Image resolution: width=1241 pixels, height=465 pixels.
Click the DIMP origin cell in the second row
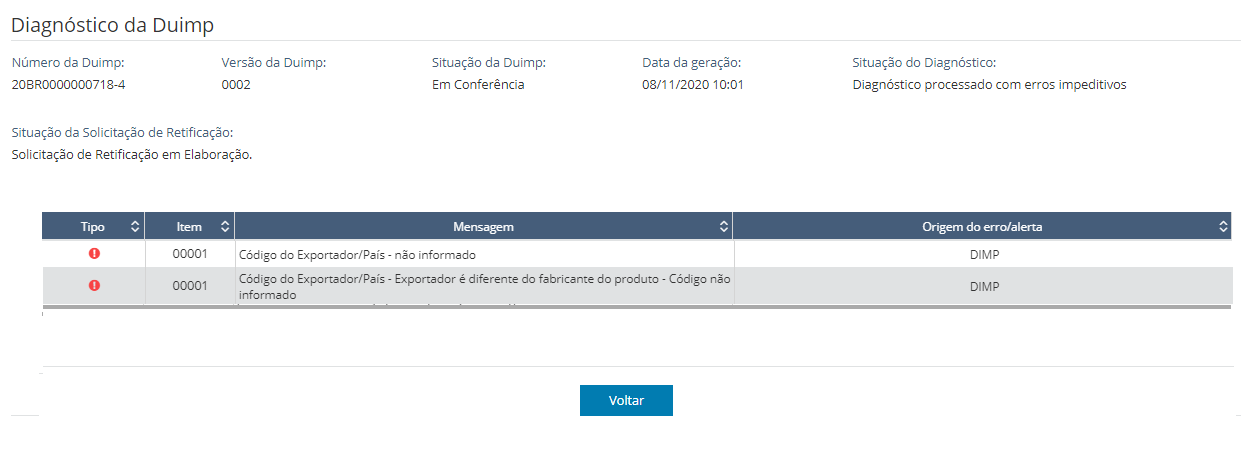coord(984,286)
